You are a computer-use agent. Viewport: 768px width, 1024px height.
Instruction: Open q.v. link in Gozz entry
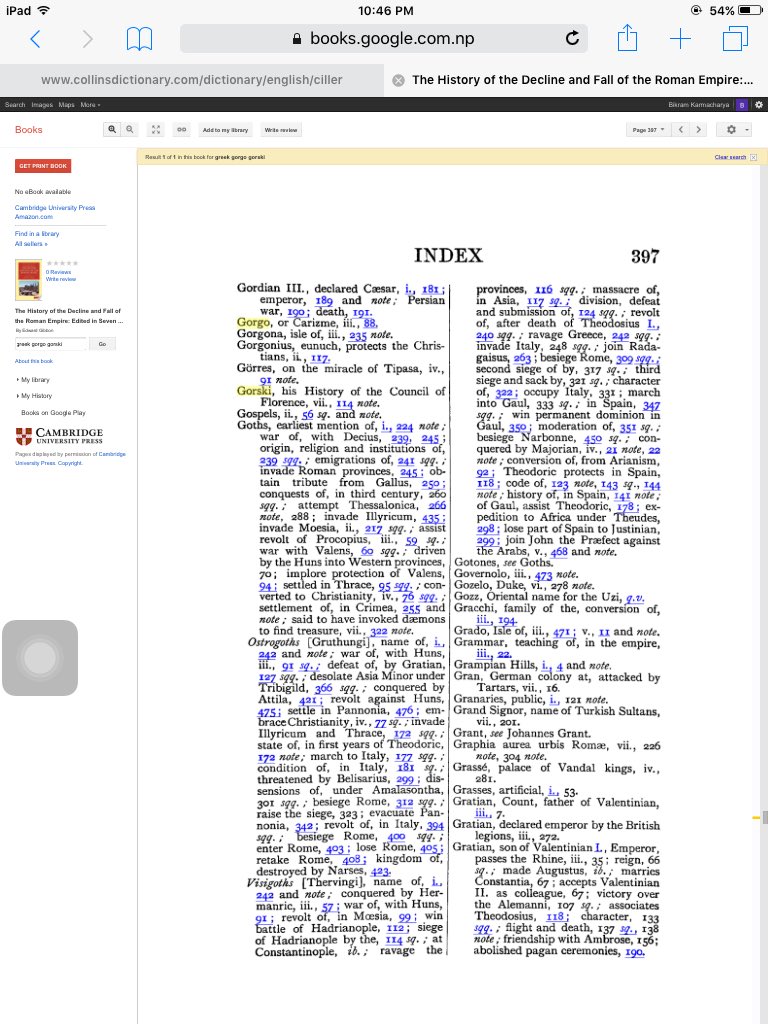click(x=635, y=598)
